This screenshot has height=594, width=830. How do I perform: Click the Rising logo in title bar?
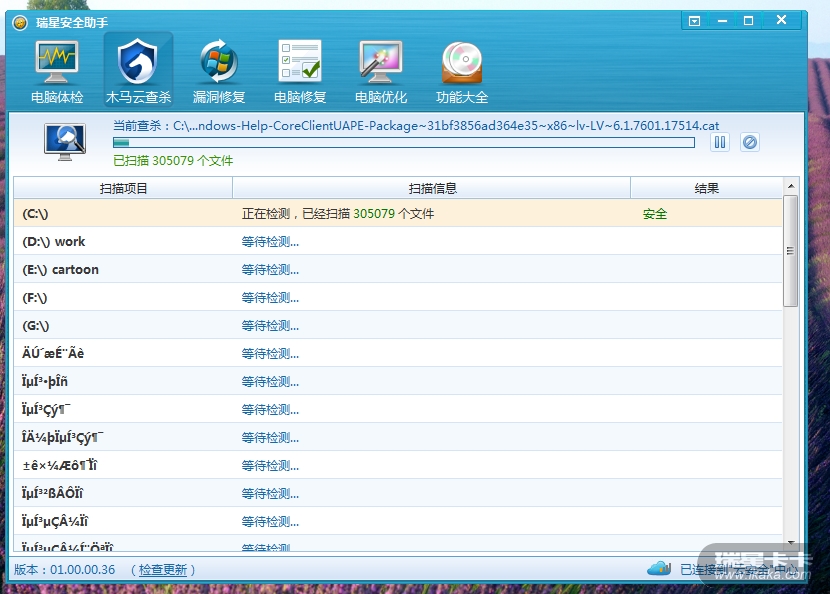click(19, 22)
